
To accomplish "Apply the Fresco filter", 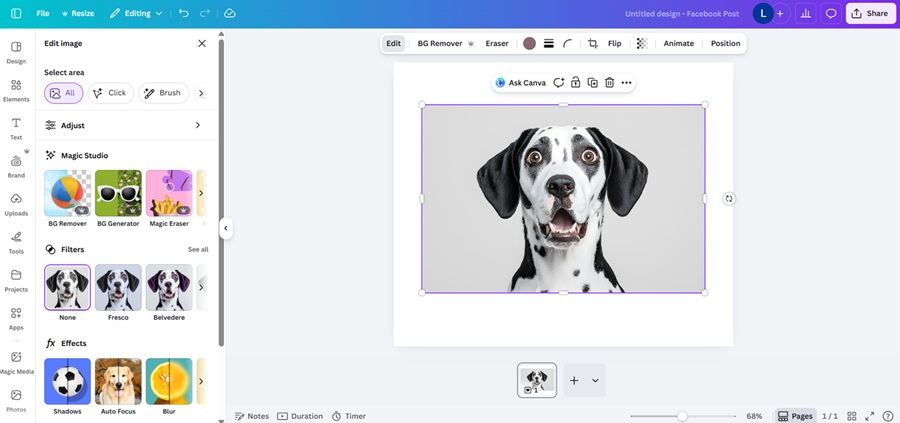I will 118,287.
